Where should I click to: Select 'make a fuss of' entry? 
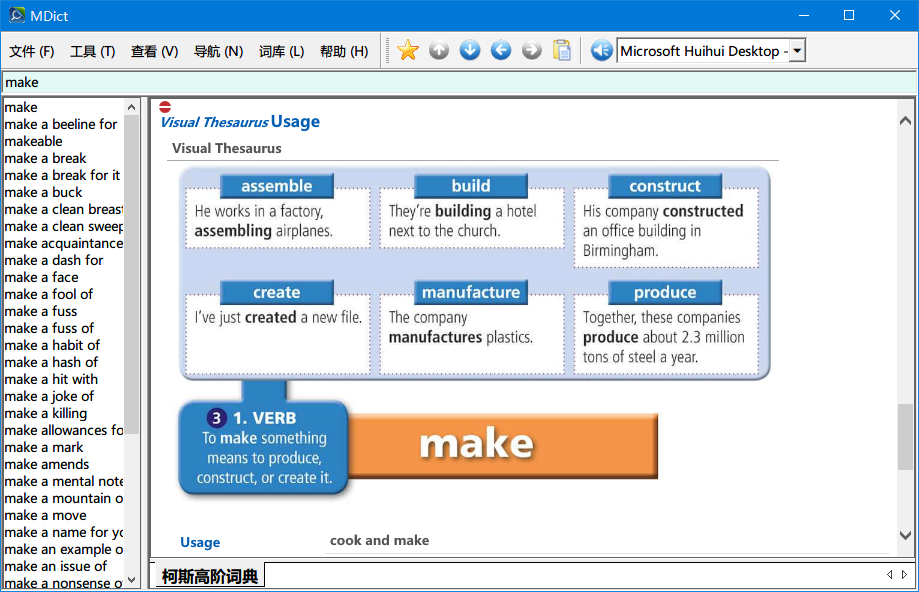point(49,328)
